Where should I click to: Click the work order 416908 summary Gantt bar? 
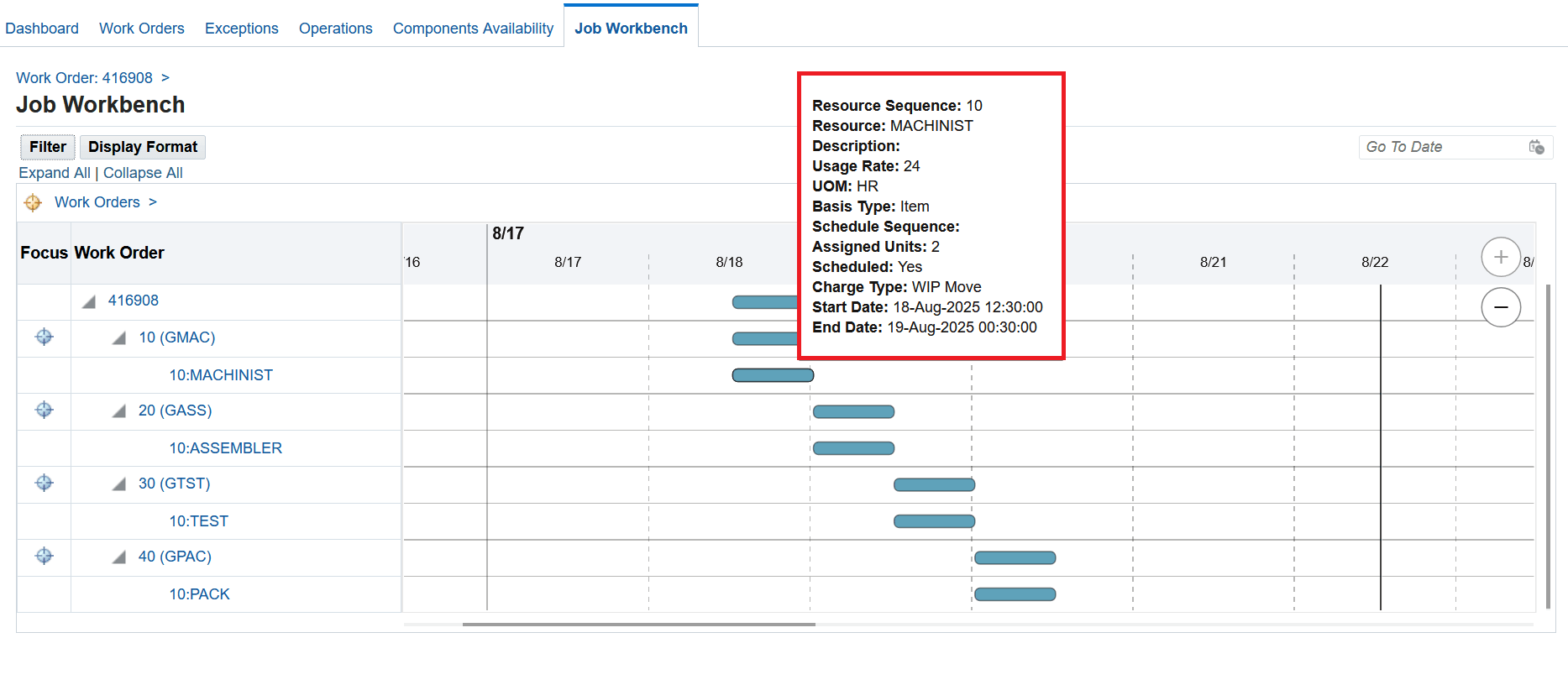coord(764,302)
